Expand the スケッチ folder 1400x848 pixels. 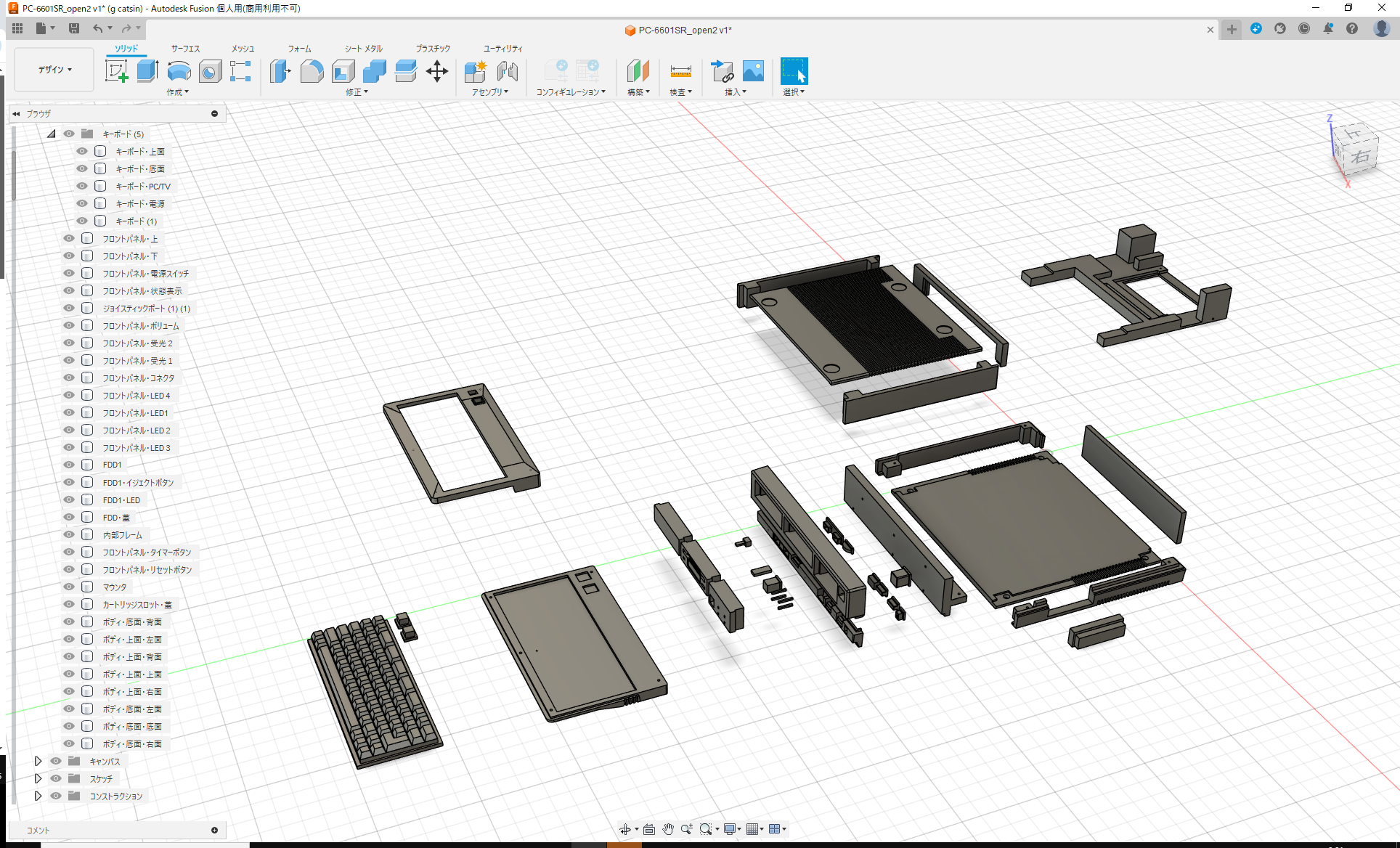coord(38,778)
